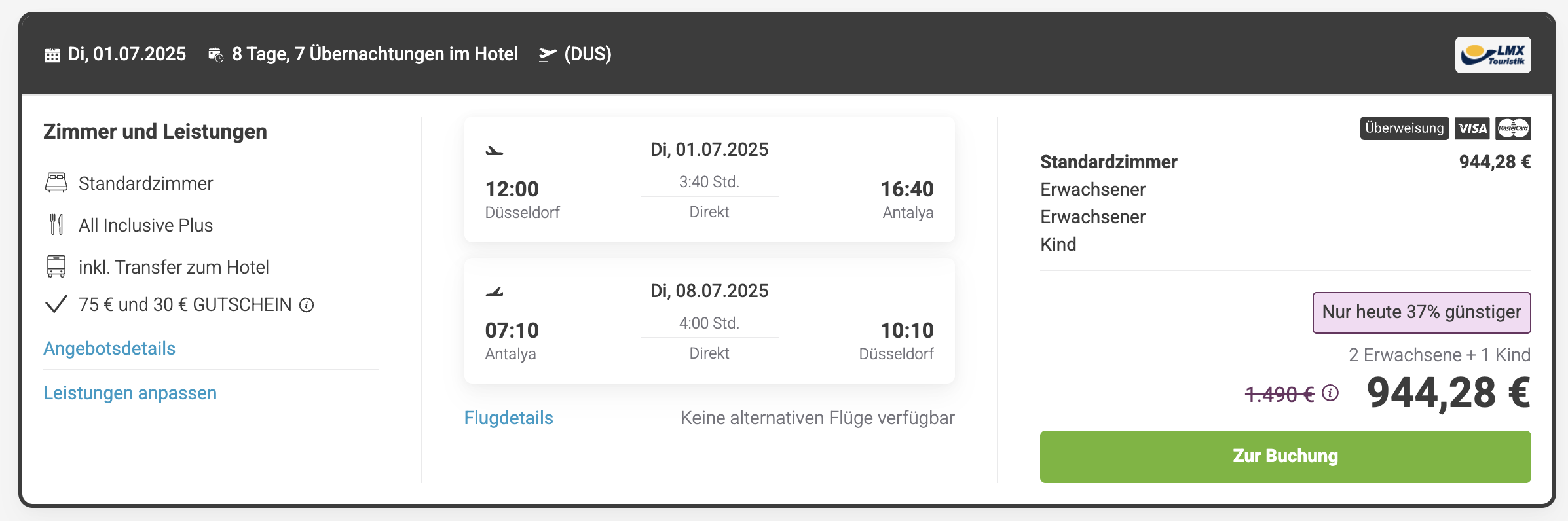Click the green Zur Buchung button
This screenshot has height=521, width=1568.
(1285, 456)
